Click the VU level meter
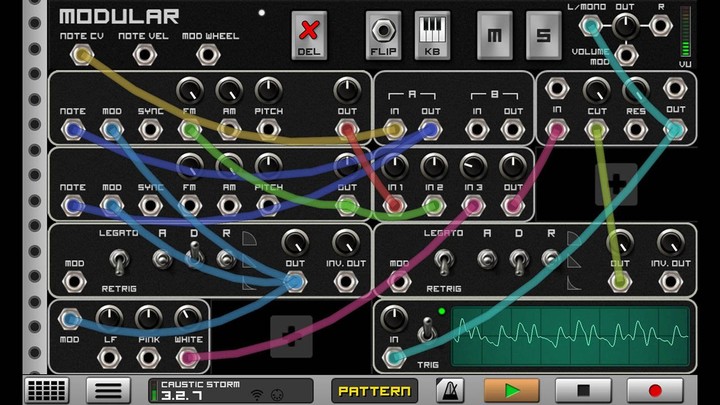The height and width of the screenshot is (405, 720). click(685, 32)
